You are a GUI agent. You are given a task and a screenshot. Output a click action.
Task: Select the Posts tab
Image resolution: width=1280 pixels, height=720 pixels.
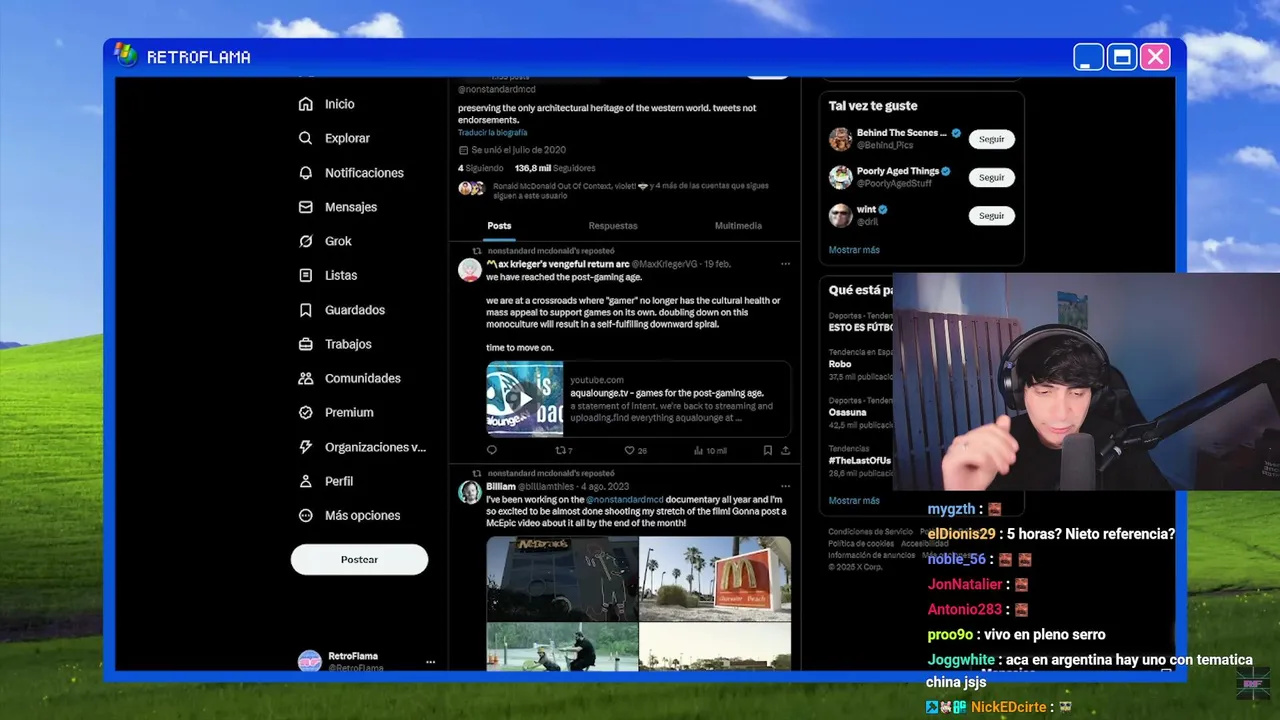(x=499, y=226)
